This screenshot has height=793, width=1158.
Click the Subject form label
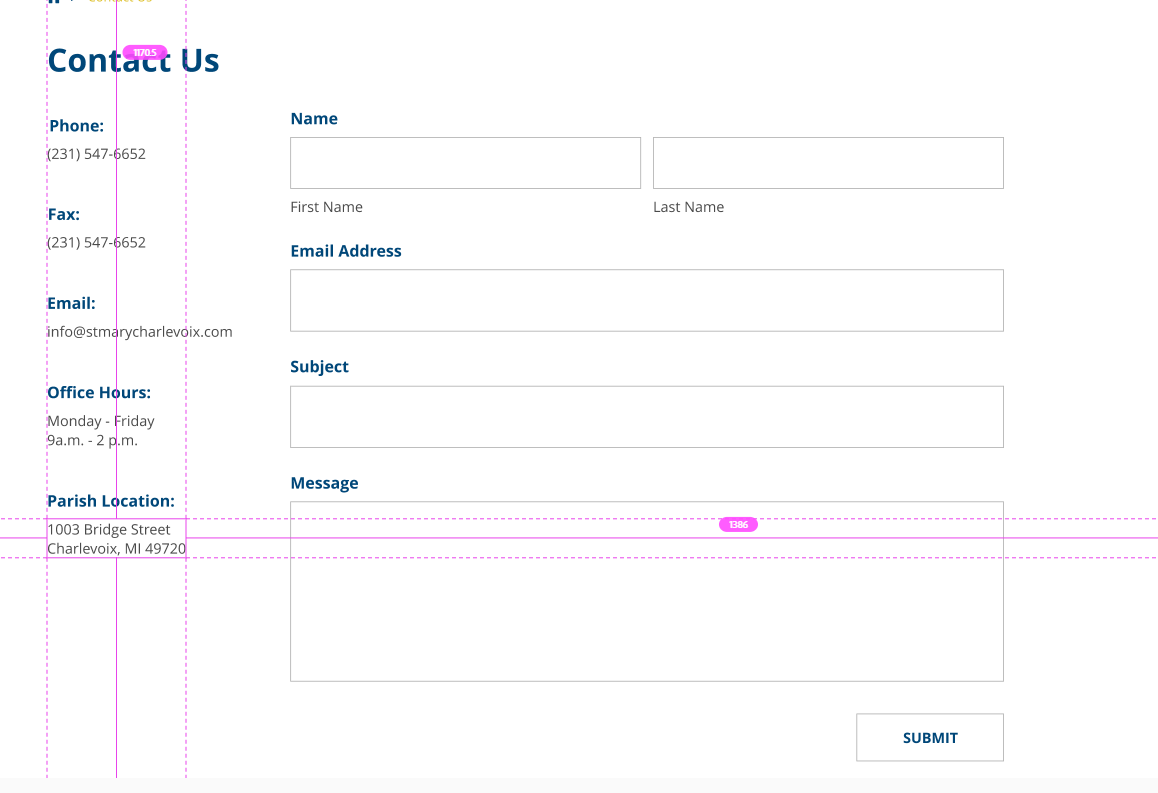coord(319,367)
